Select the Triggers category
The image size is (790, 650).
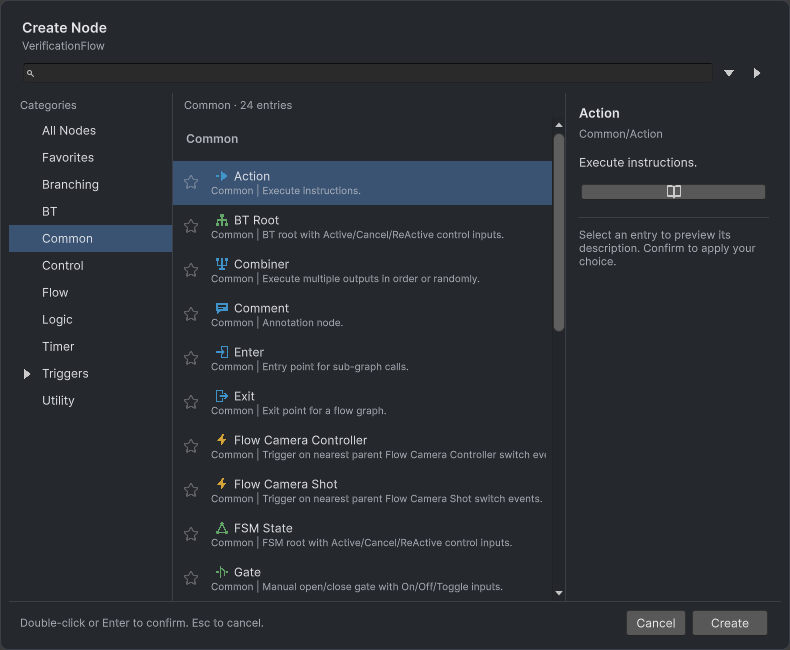click(x=91, y=373)
